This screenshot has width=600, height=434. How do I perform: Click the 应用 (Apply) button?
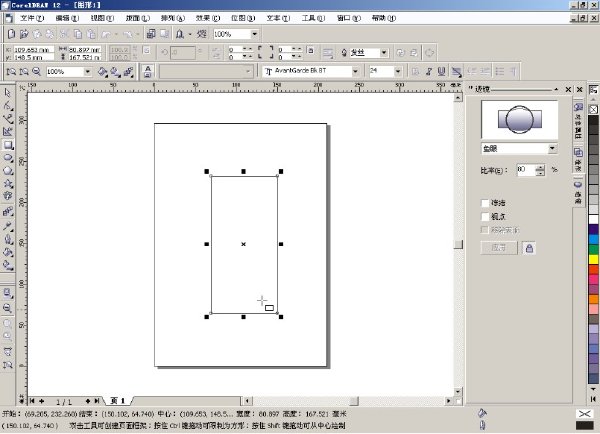pyautogui.click(x=499, y=248)
